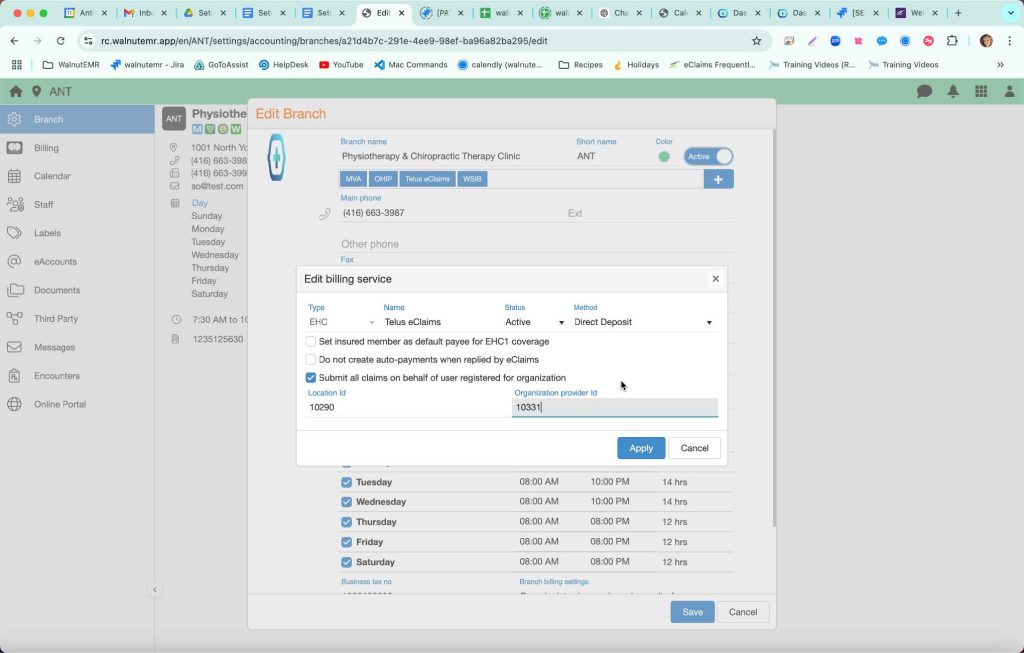
Task: Click the plus icon to add billing service
Action: coord(718,179)
